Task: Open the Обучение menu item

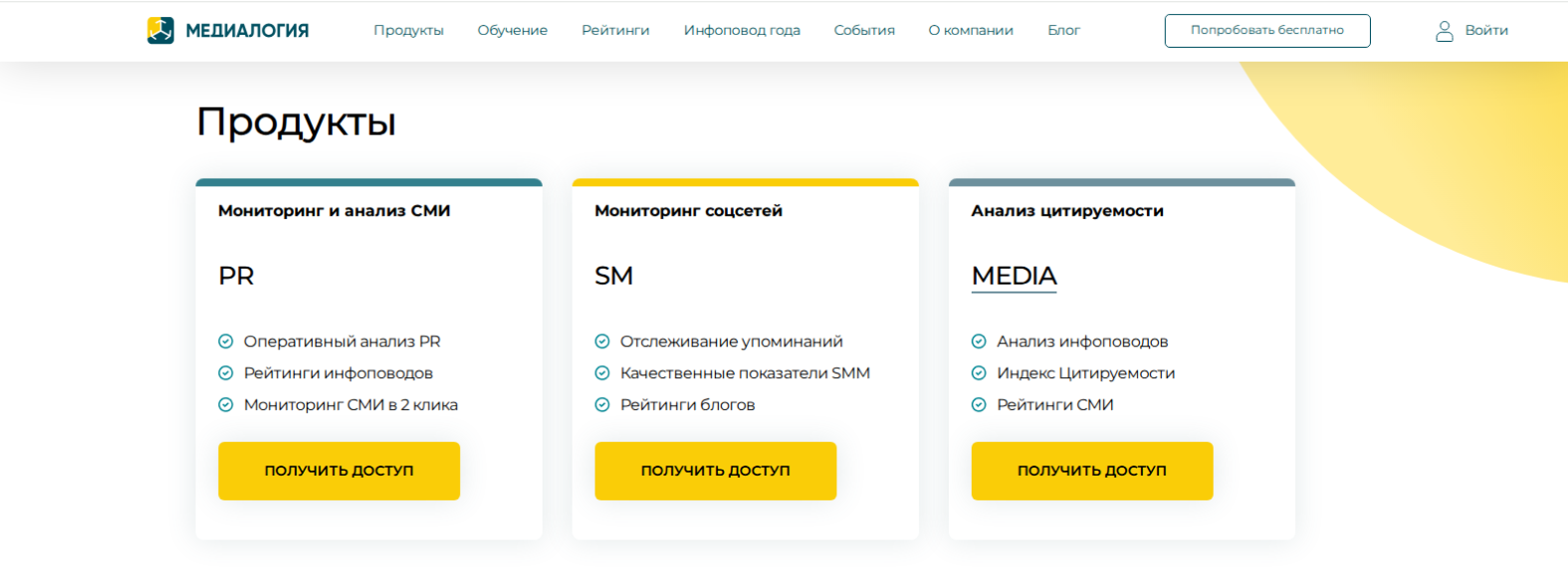Action: [513, 31]
